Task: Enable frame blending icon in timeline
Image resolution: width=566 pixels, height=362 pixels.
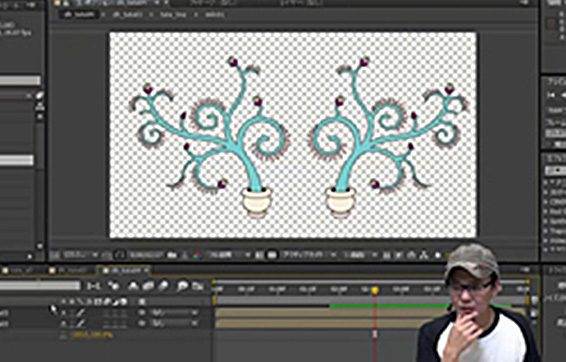Action: coord(148,286)
